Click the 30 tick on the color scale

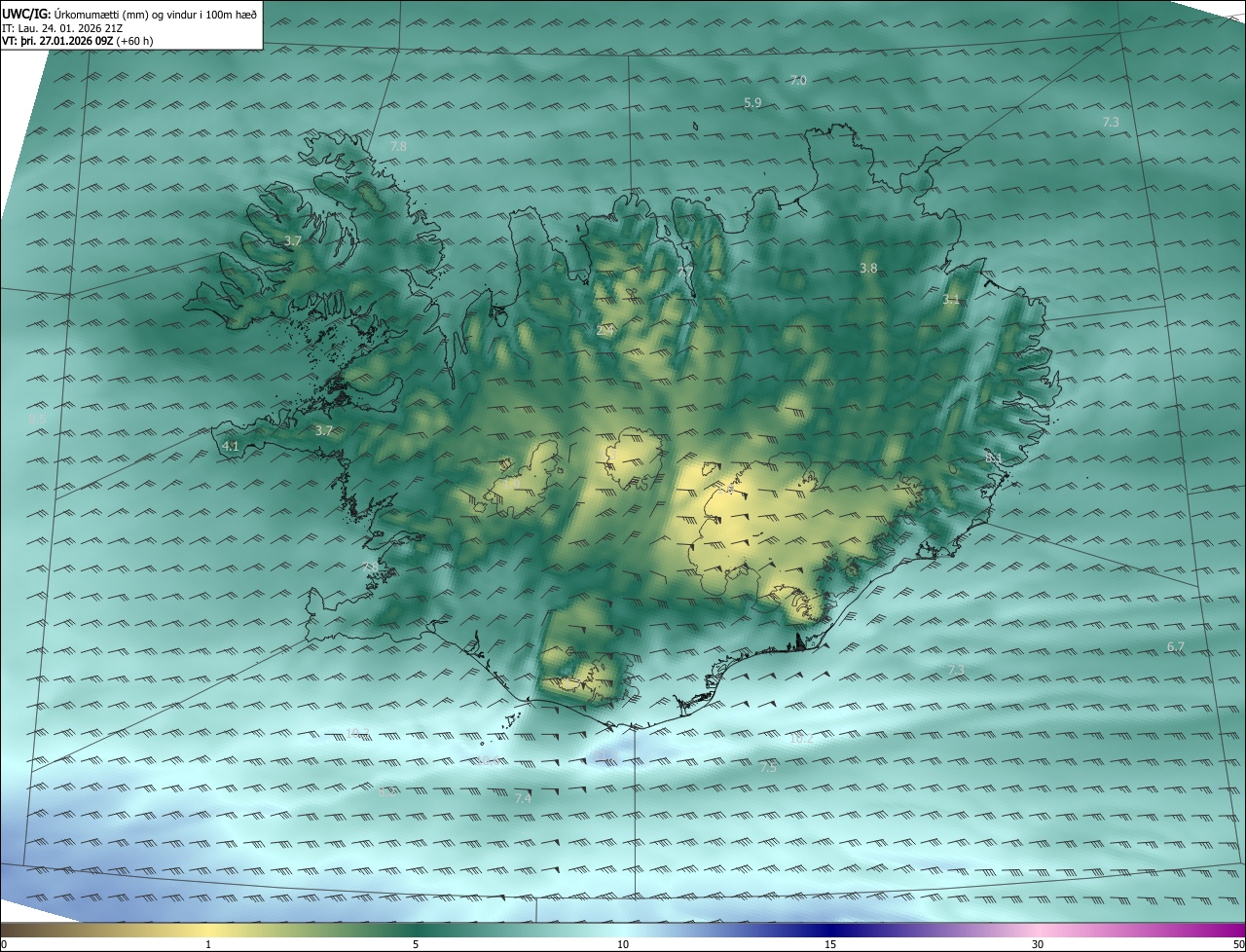tap(1038, 945)
